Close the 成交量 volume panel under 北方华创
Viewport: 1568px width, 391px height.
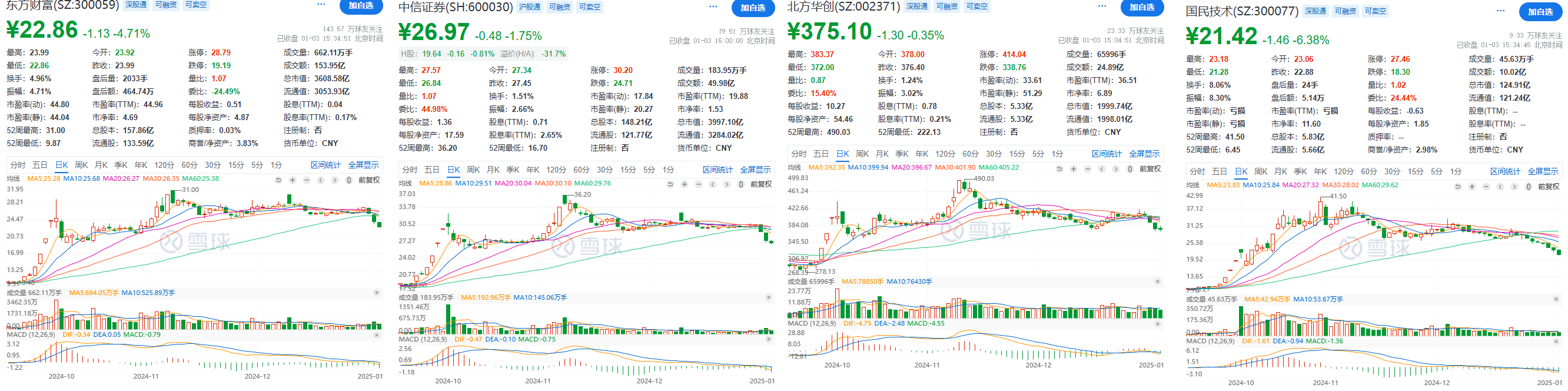(x=1158, y=281)
